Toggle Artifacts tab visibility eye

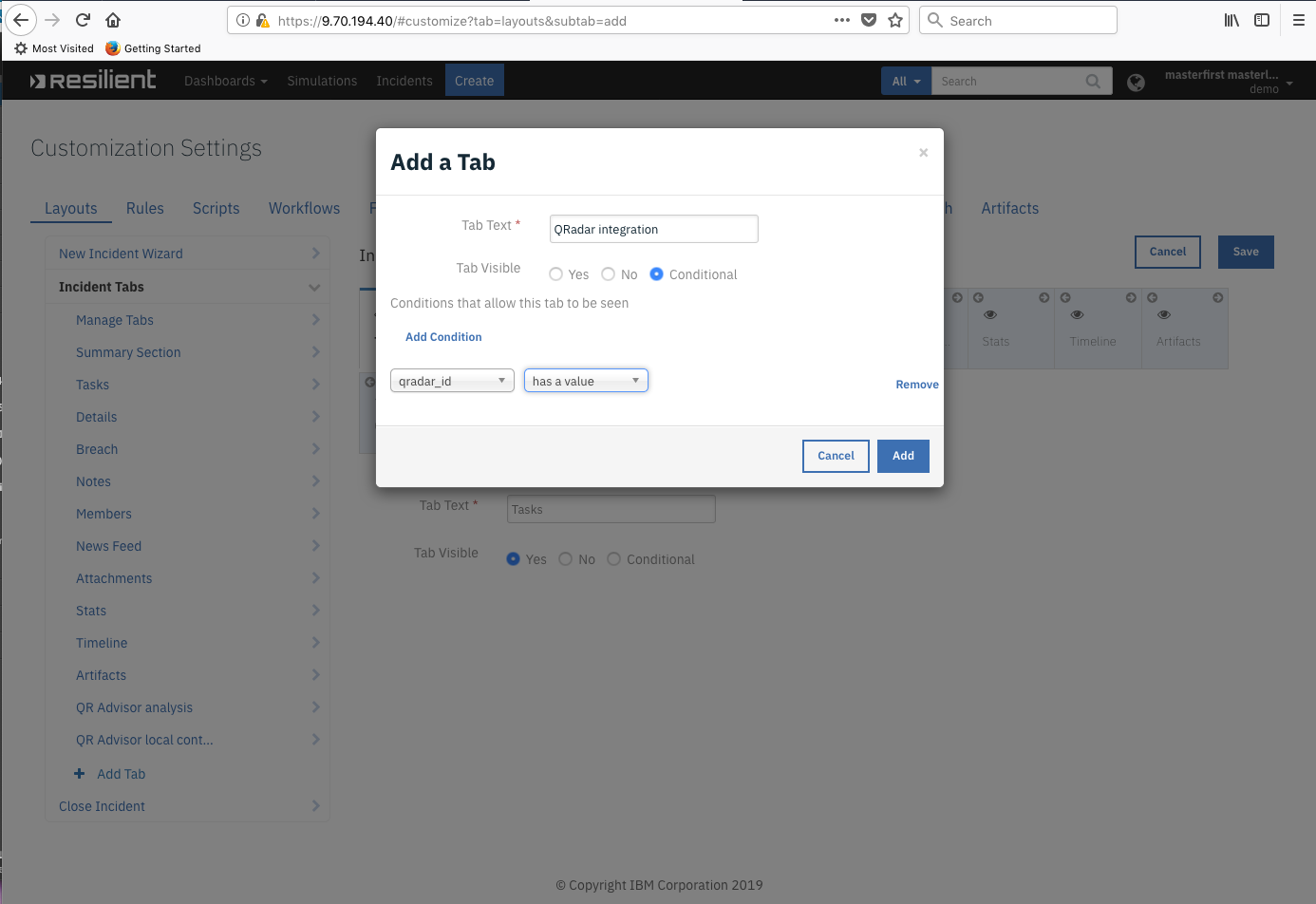pos(1164,314)
